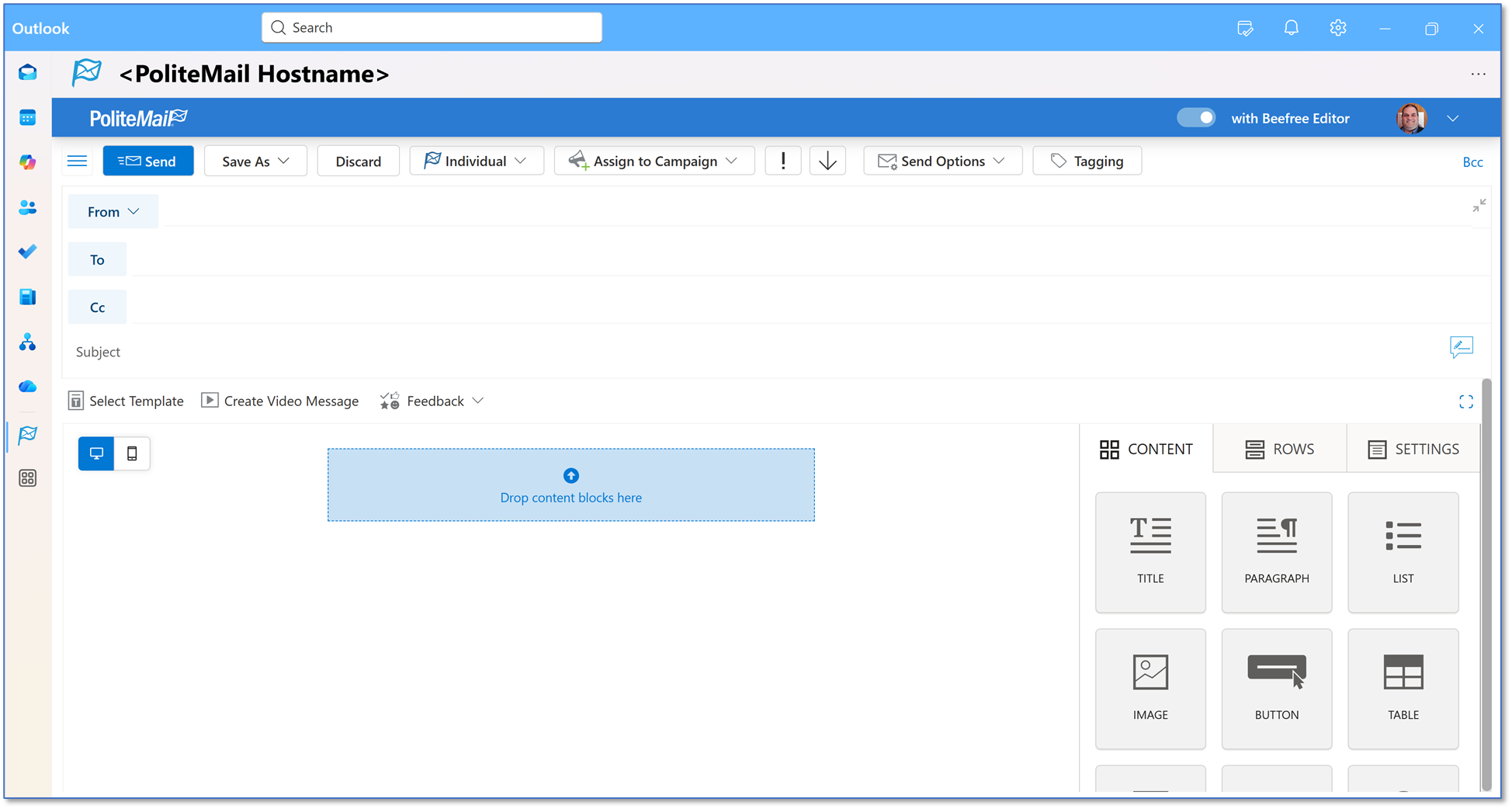Add an Image content block
Image resolution: width=1512 pixels, height=809 pixels.
tap(1150, 689)
